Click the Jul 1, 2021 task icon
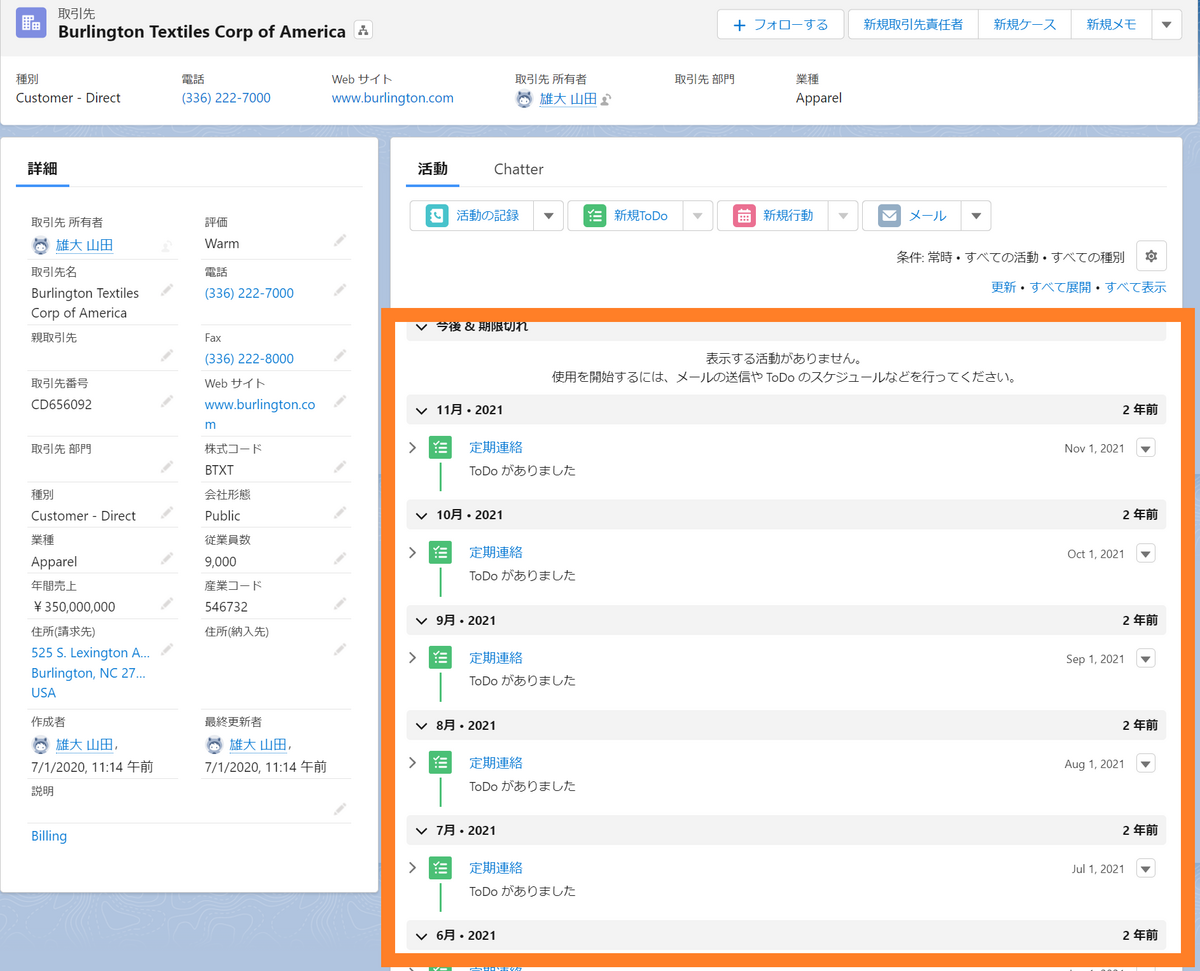This screenshot has width=1200, height=971. (440, 868)
